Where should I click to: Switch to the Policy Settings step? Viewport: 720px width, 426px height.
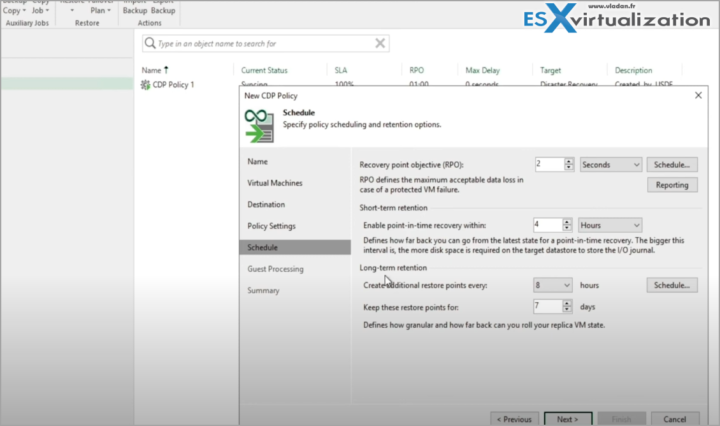click(271, 226)
